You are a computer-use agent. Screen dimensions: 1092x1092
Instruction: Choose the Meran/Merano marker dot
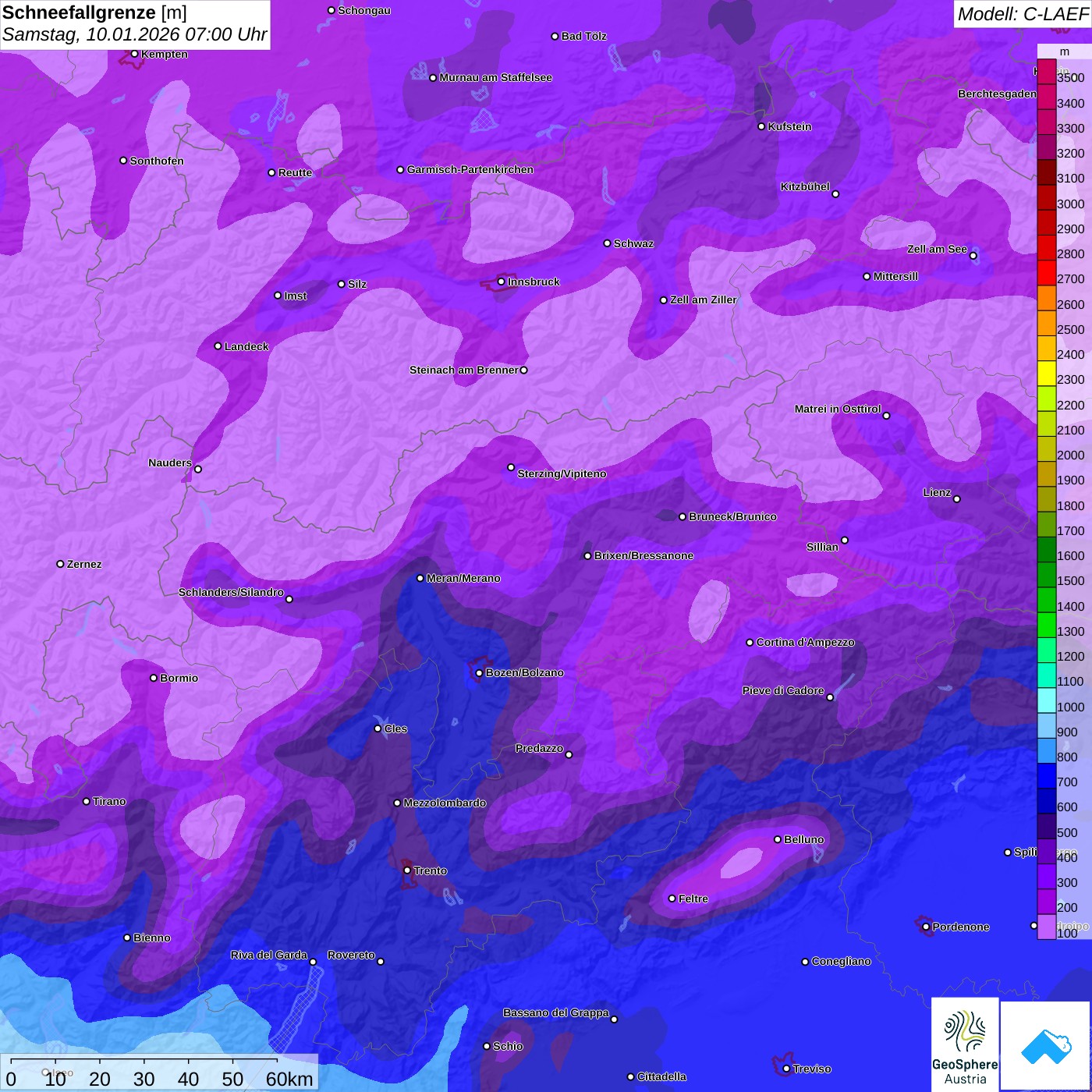420,578
